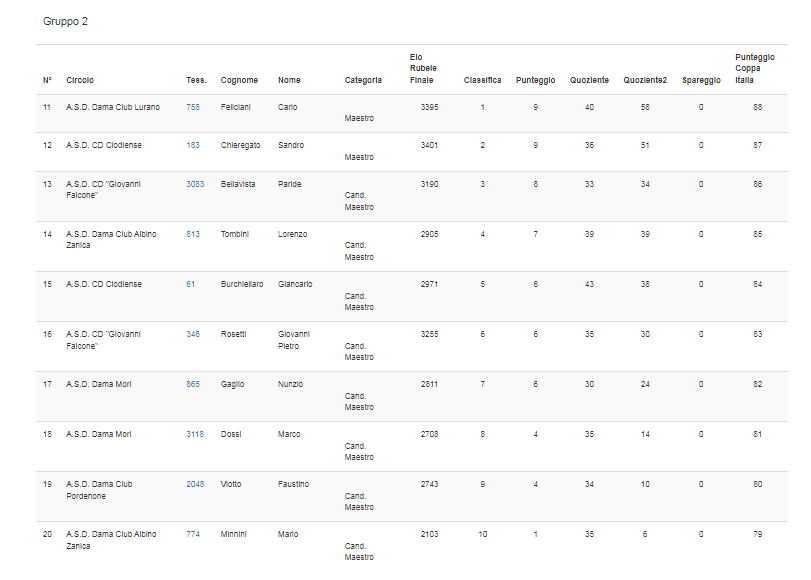Click the Elo Rubele Finale column header
This screenshot has width=811, height=580.
tap(423, 68)
